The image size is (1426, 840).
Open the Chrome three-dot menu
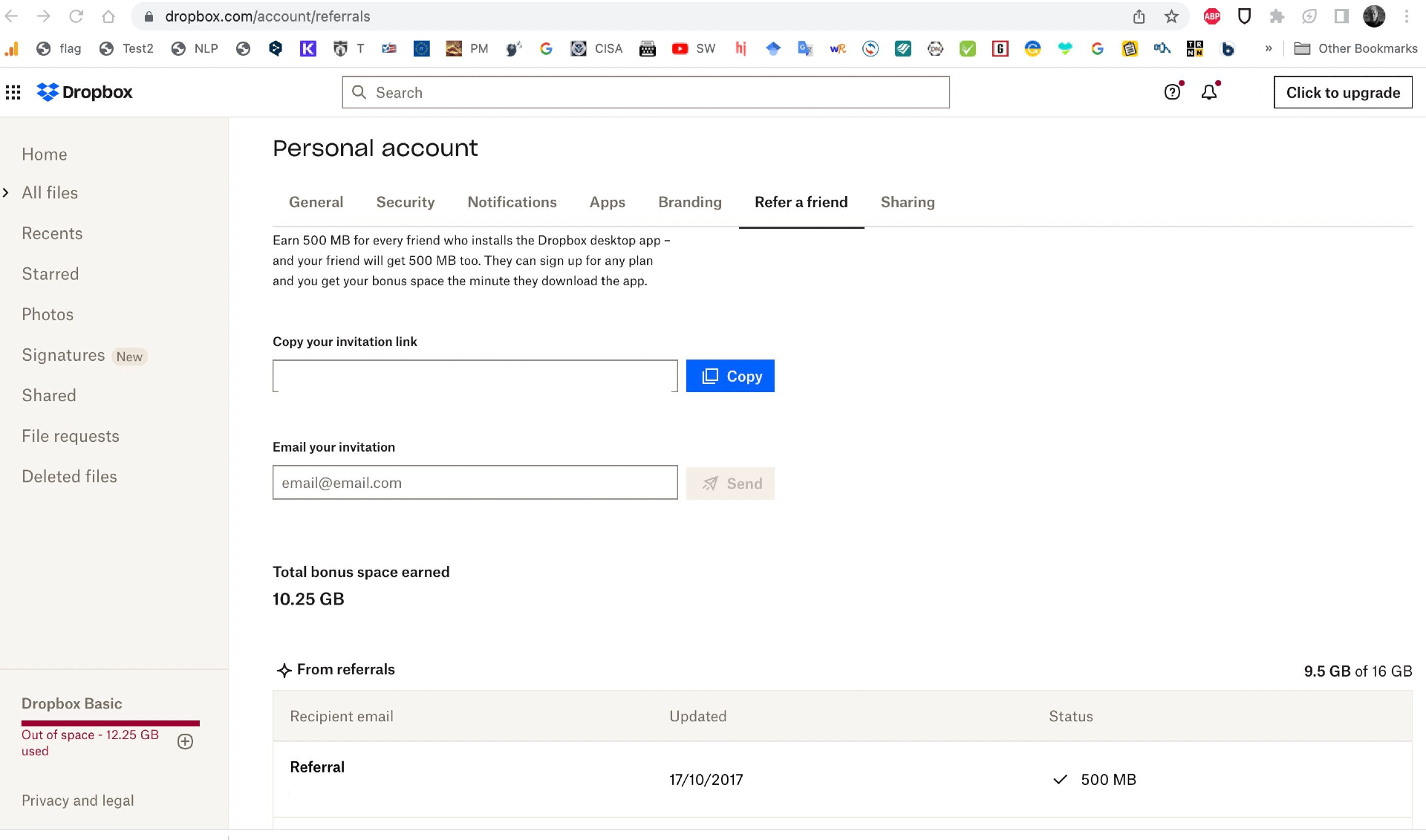[1407, 16]
